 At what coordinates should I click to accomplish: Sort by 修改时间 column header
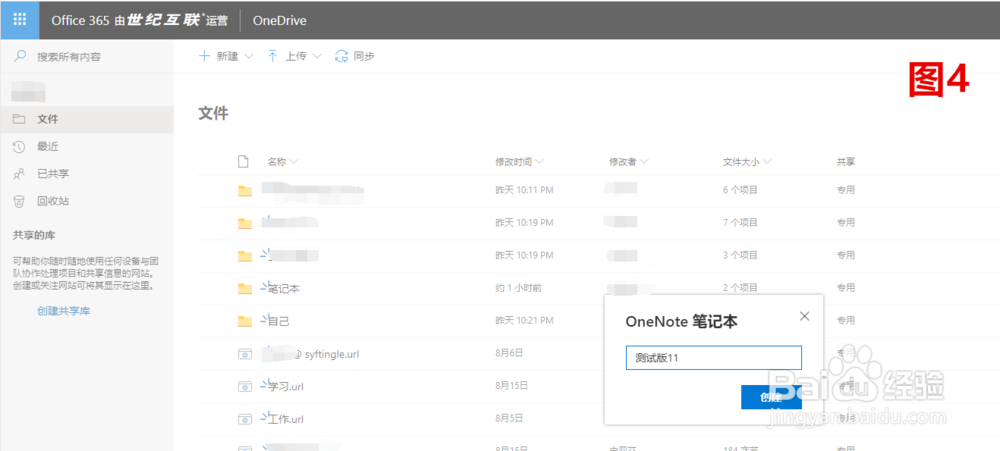point(519,162)
